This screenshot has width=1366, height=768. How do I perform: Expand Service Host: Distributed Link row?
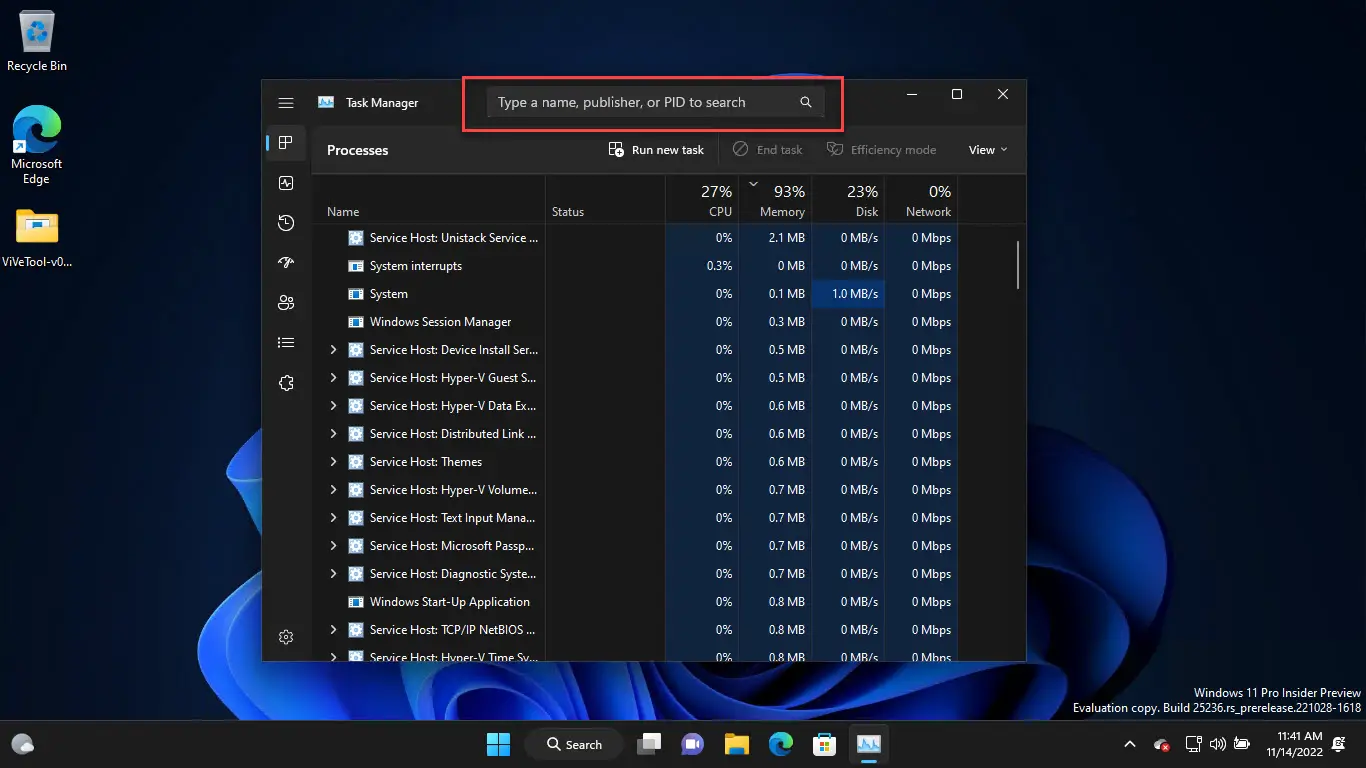[333, 434]
